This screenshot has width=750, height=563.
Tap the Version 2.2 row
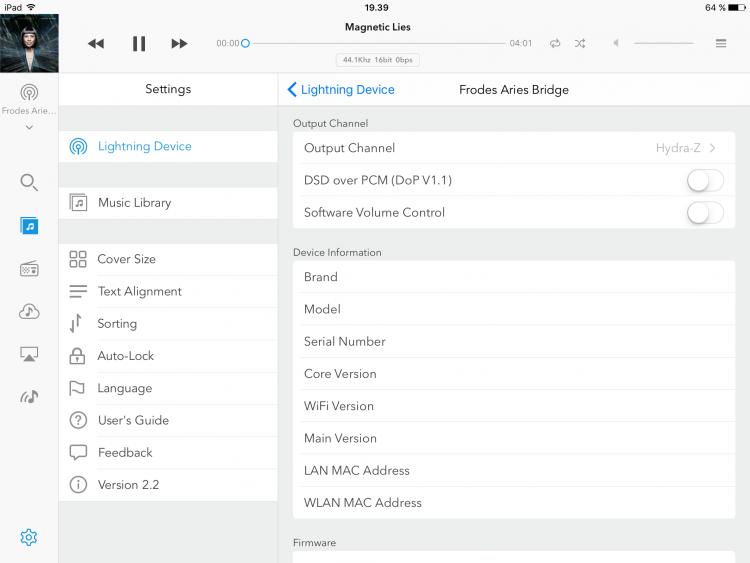pyautogui.click(x=168, y=485)
